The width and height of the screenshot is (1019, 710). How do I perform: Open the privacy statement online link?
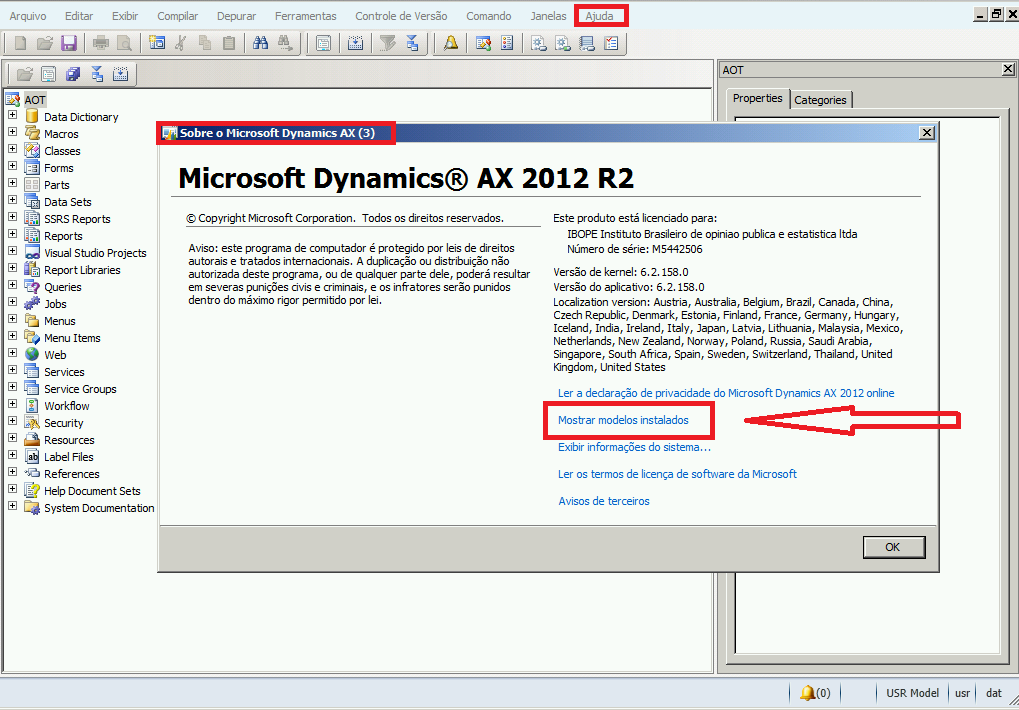point(726,393)
